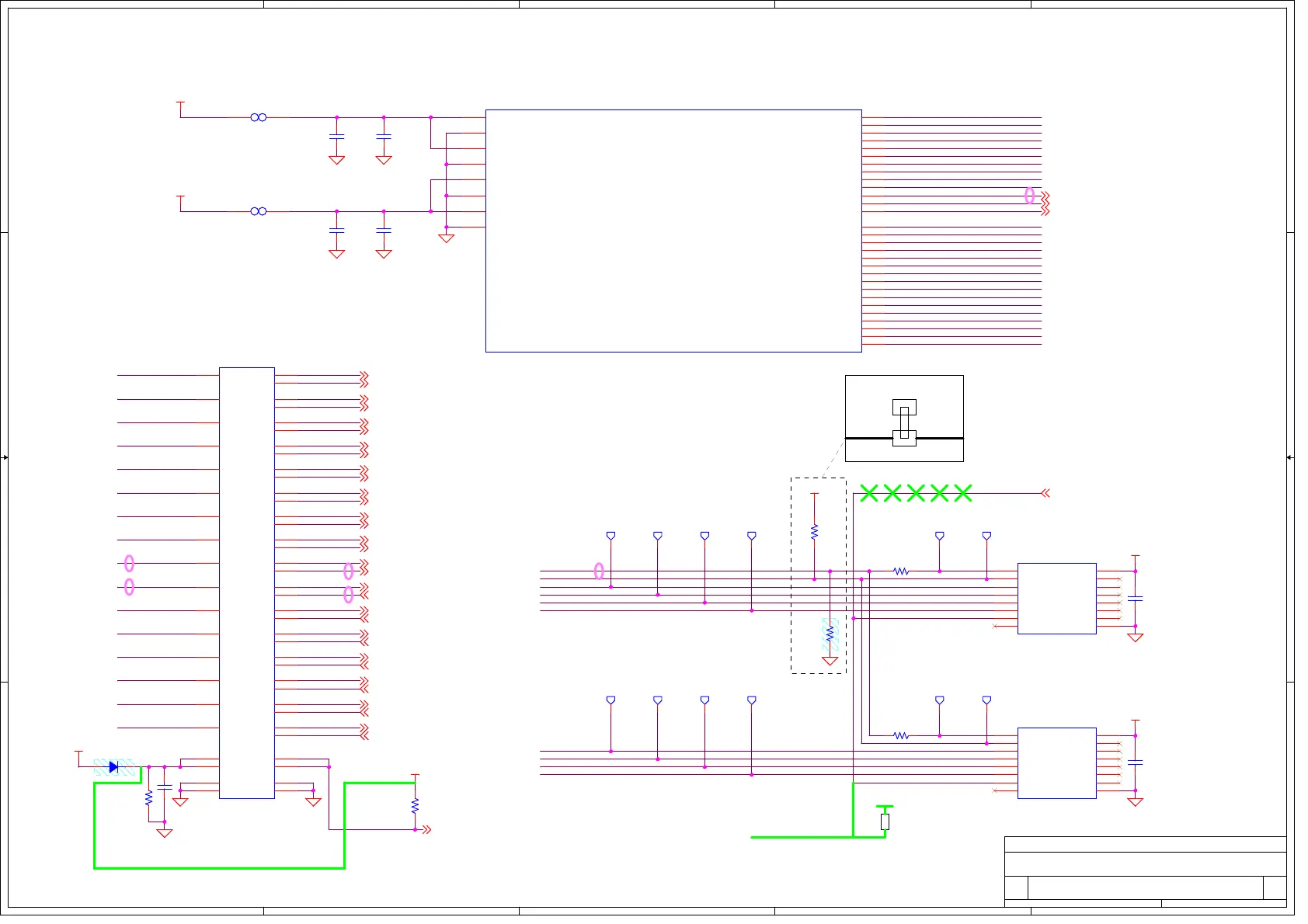1308x924 pixels.
Task: Select the resistor attached to the green wire loop
Action: click(415, 806)
